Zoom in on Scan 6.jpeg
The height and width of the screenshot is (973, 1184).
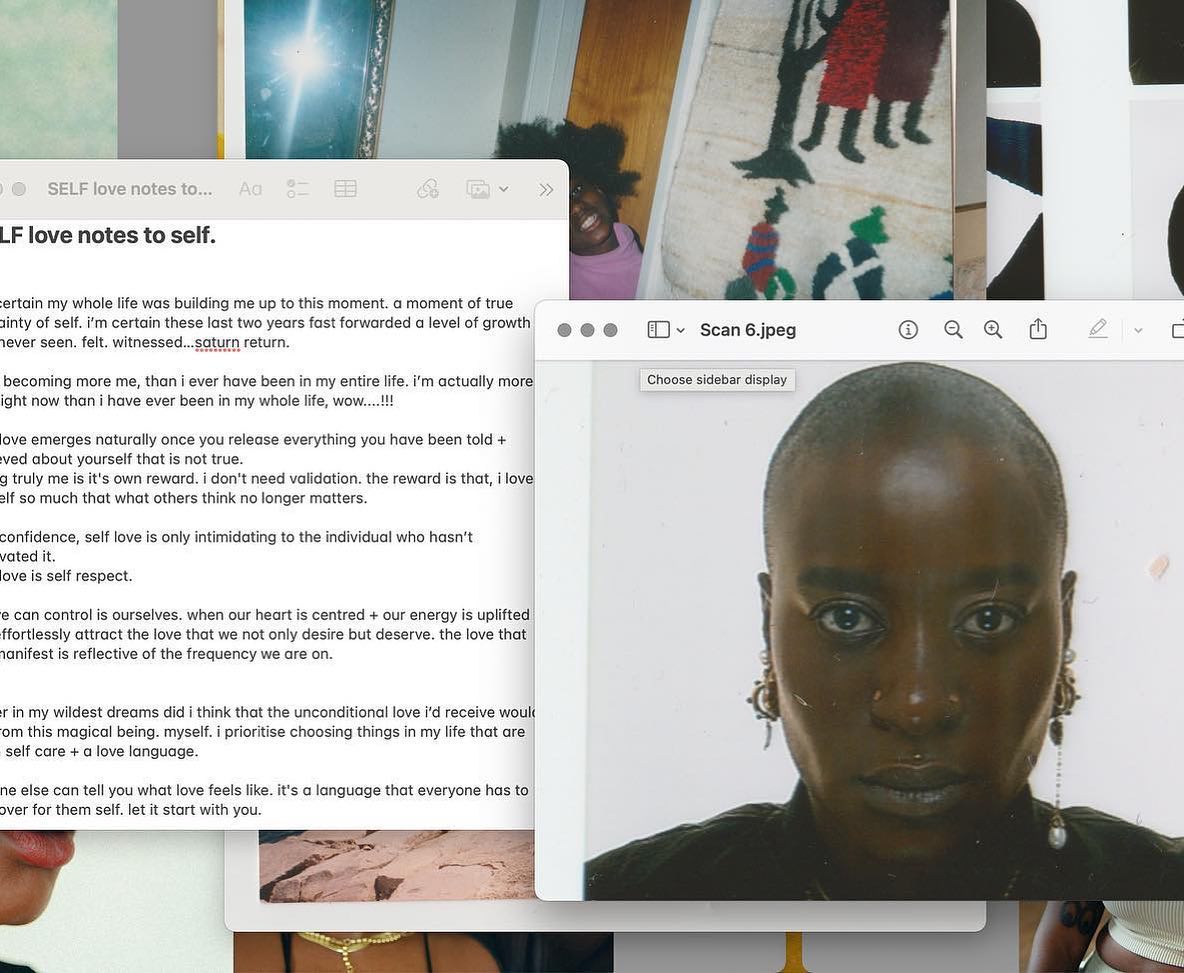click(993, 330)
